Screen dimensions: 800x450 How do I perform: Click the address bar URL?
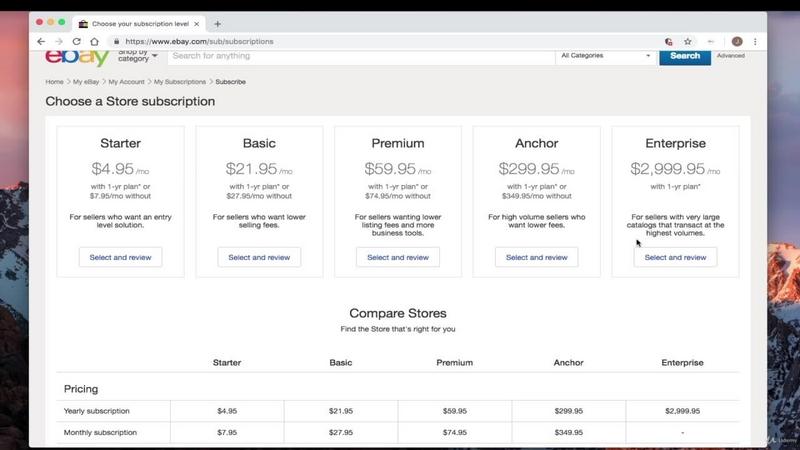click(199, 41)
